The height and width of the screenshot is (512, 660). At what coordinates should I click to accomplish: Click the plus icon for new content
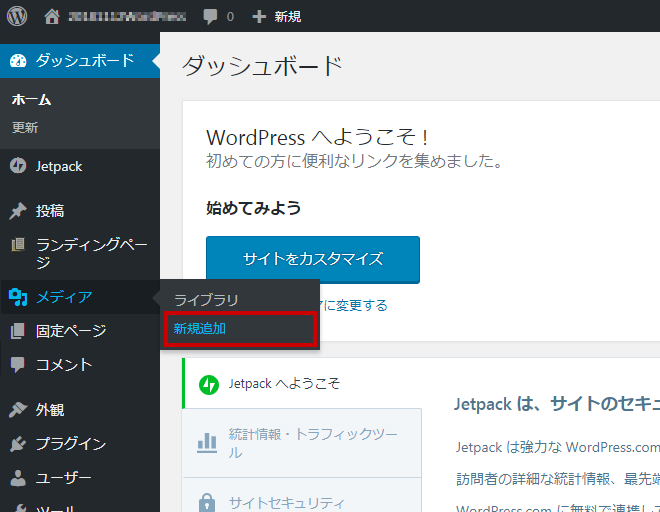[259, 16]
